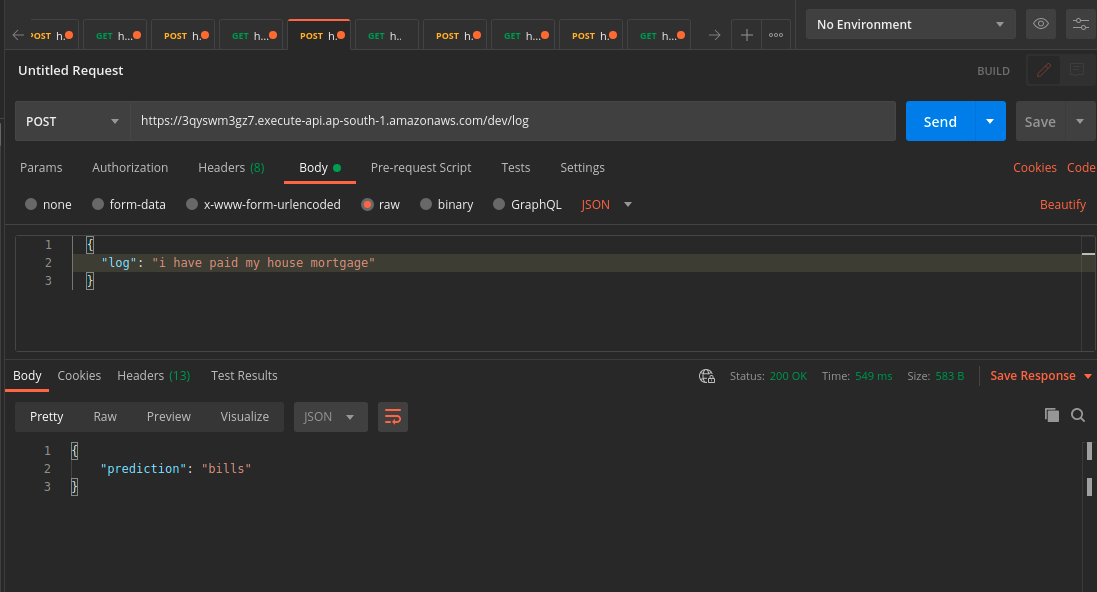
Task: Click the plus icon to open new tab
Action: pos(746,35)
